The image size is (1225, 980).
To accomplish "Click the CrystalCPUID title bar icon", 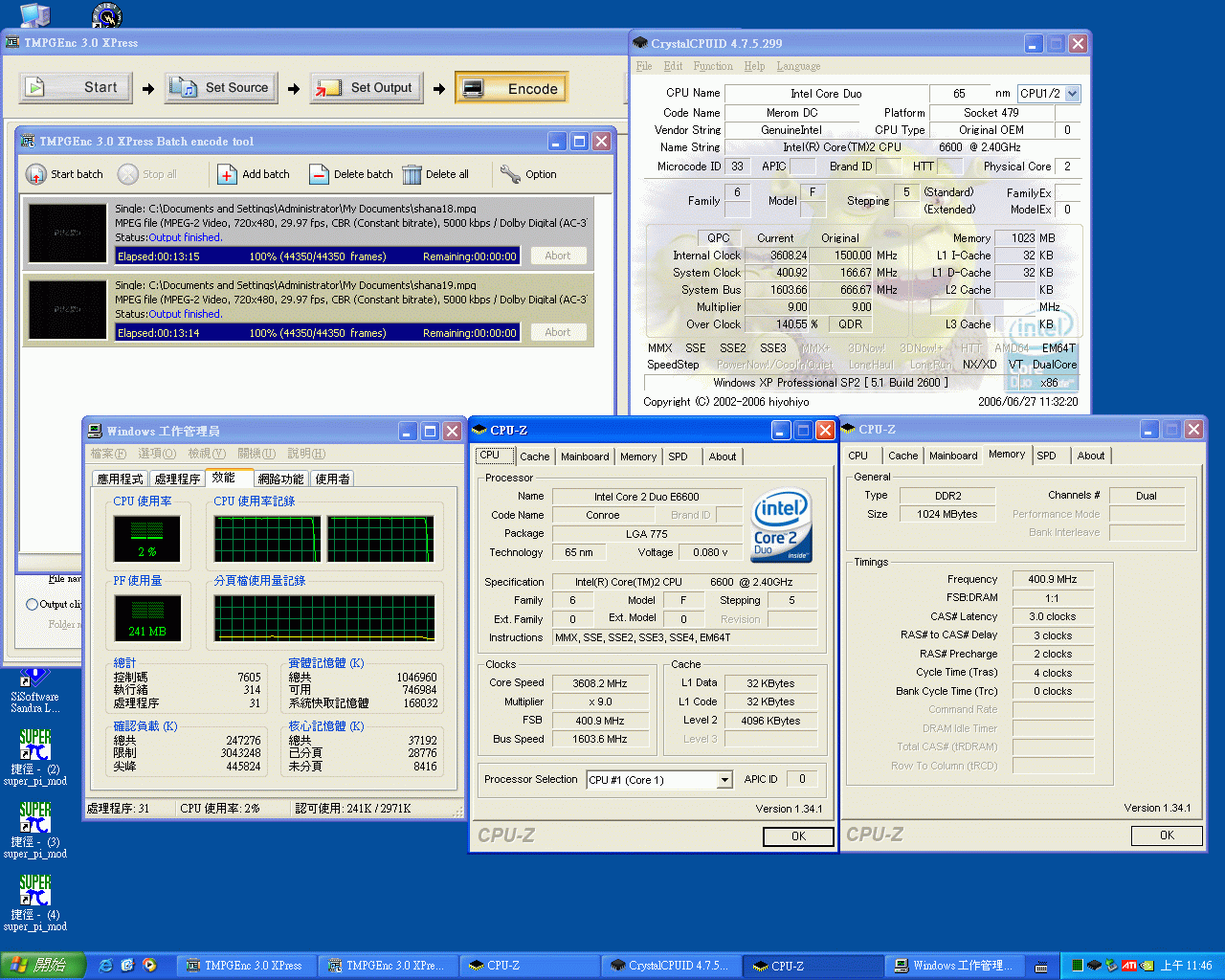I will tap(640, 43).
